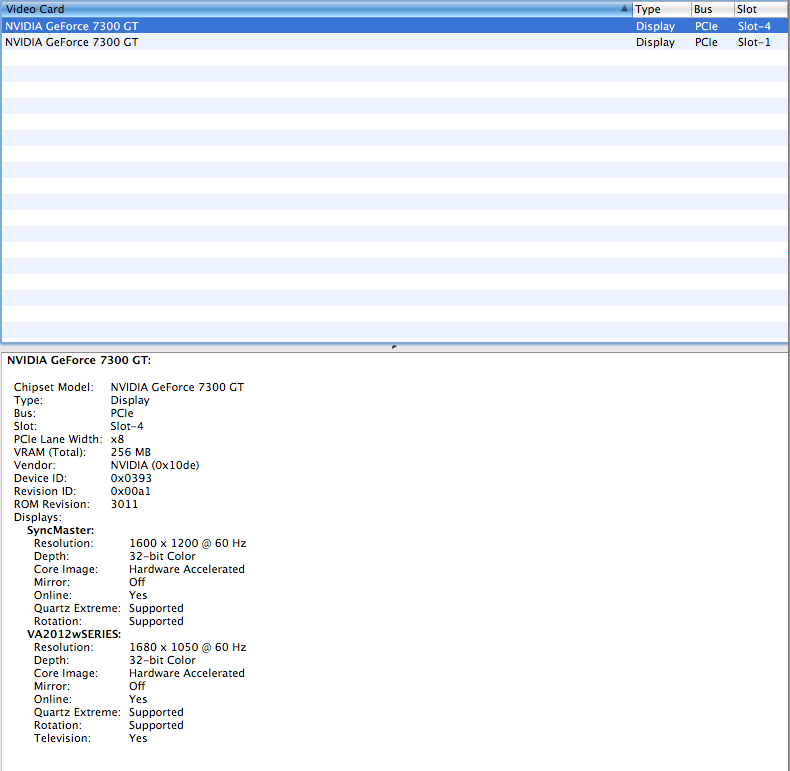Click the sort arrow in Video Card header
This screenshot has height=771, width=790.
click(x=624, y=9)
